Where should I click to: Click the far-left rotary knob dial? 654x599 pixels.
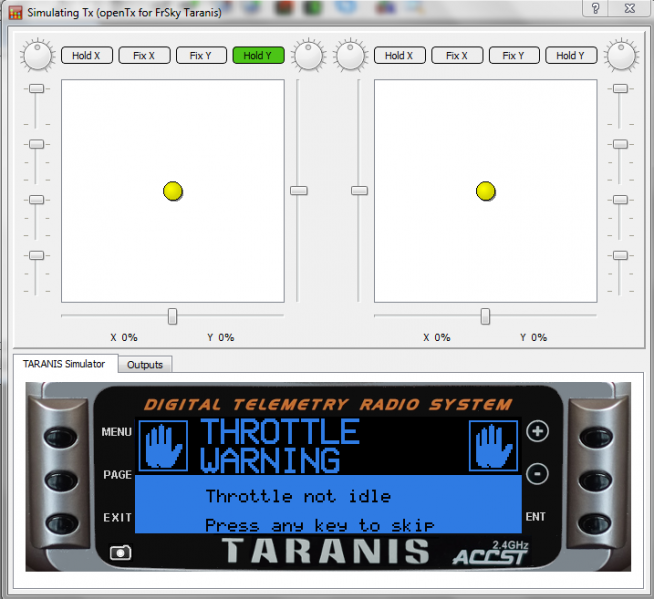click(x=38, y=55)
